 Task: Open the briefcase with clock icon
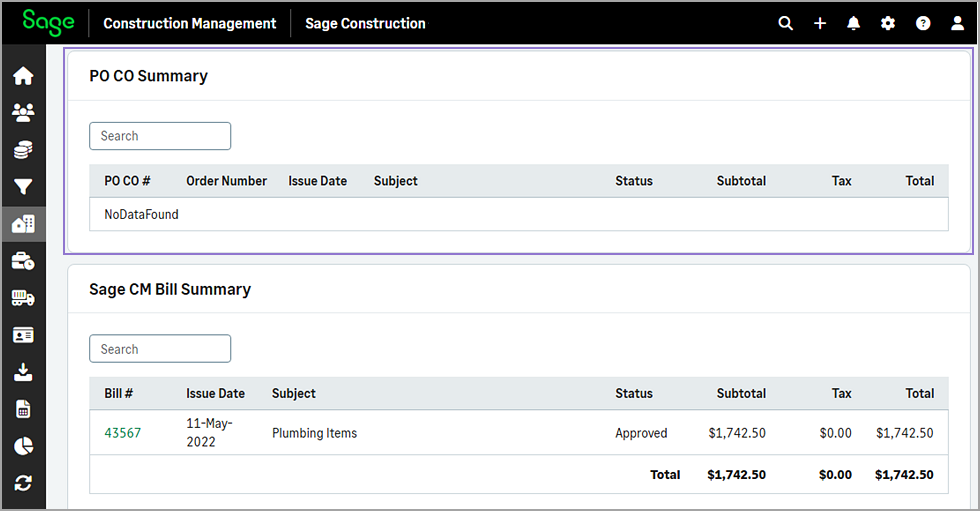(23, 261)
